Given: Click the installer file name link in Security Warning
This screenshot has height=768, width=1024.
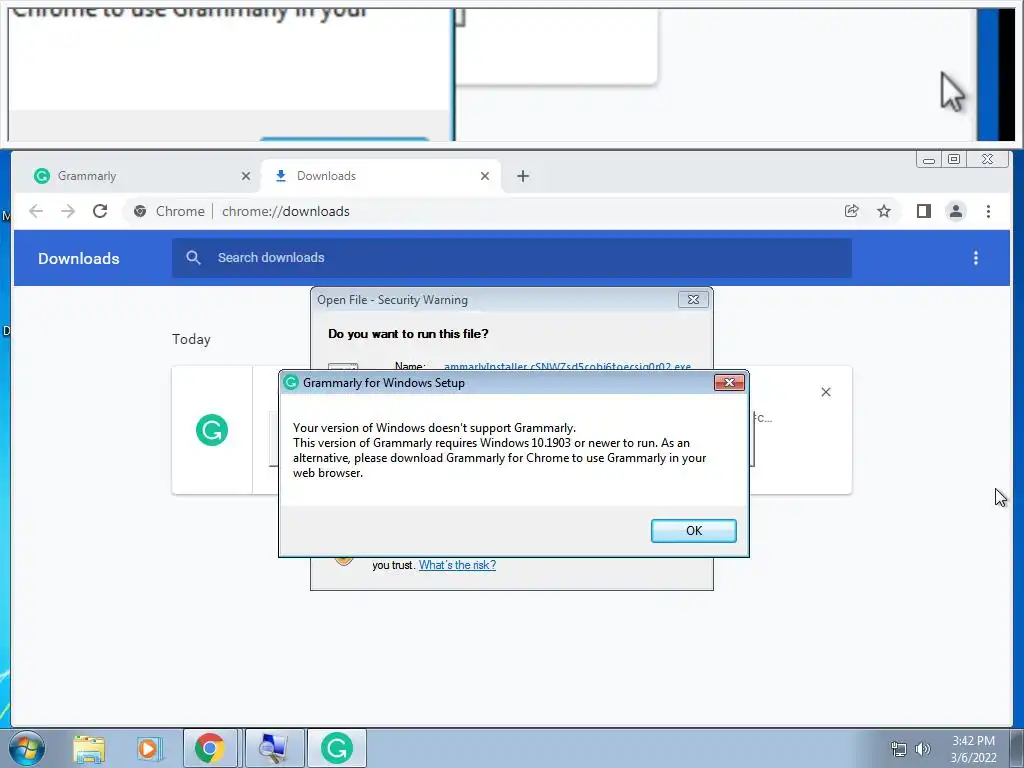Looking at the screenshot, I should click(567, 366).
